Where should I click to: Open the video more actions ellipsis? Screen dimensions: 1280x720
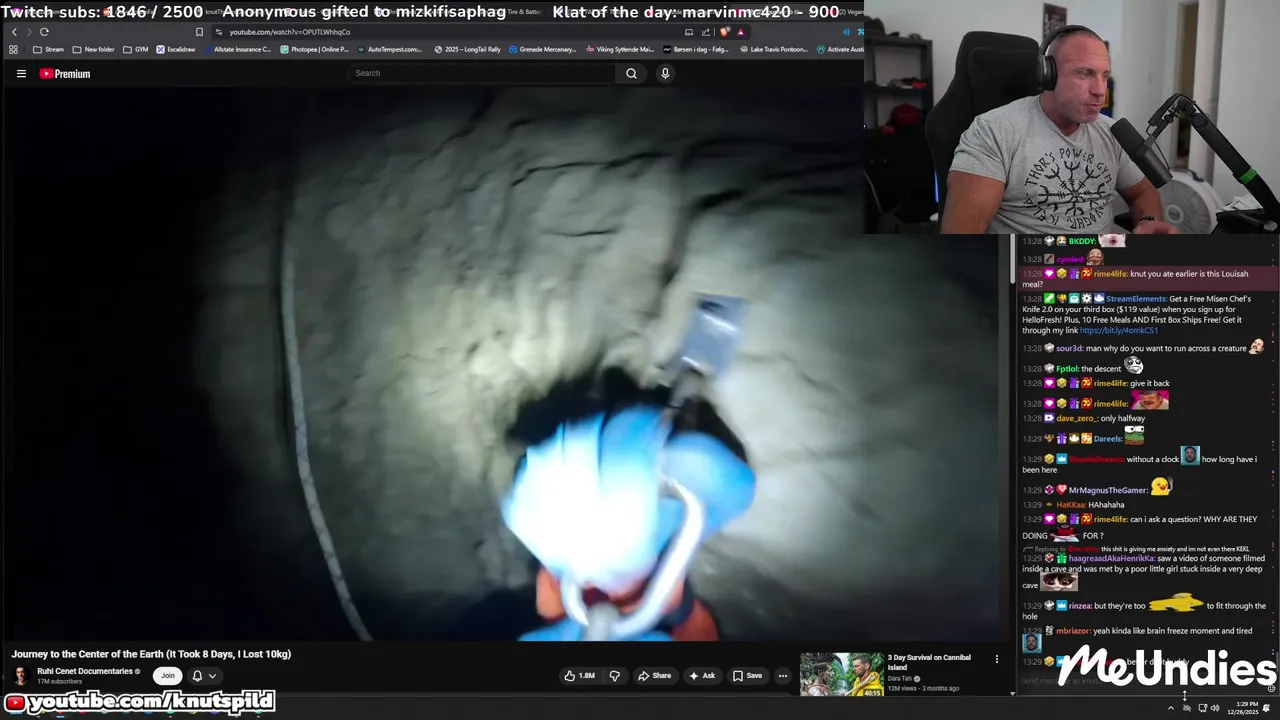[783, 676]
